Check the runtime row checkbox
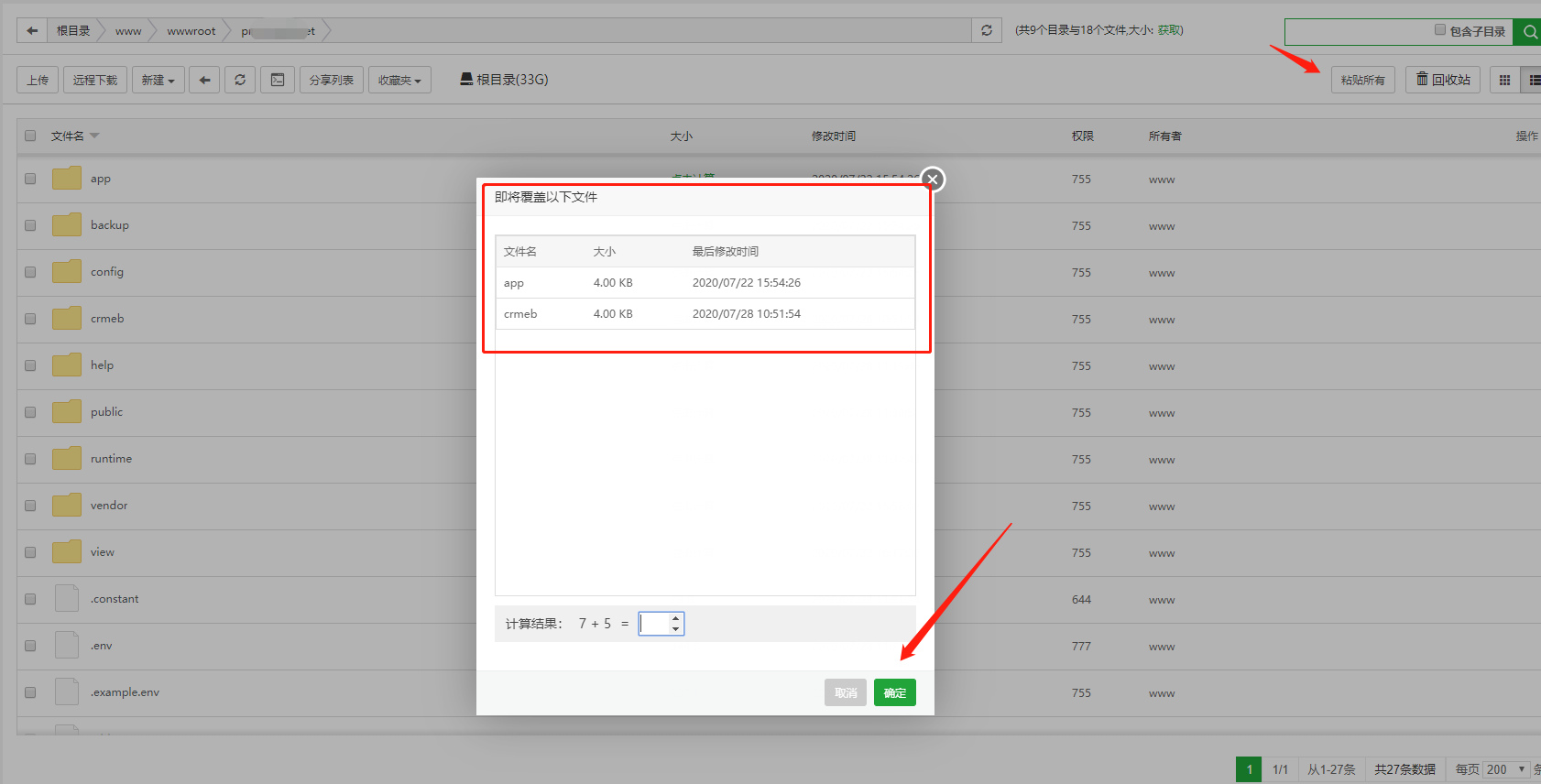The image size is (1541, 784). 30,459
